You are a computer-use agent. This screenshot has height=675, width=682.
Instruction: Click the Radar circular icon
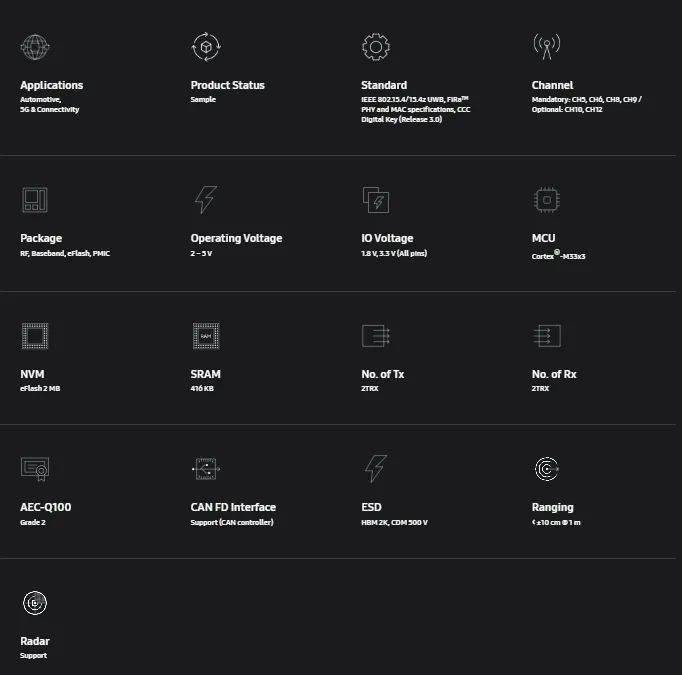(35, 603)
